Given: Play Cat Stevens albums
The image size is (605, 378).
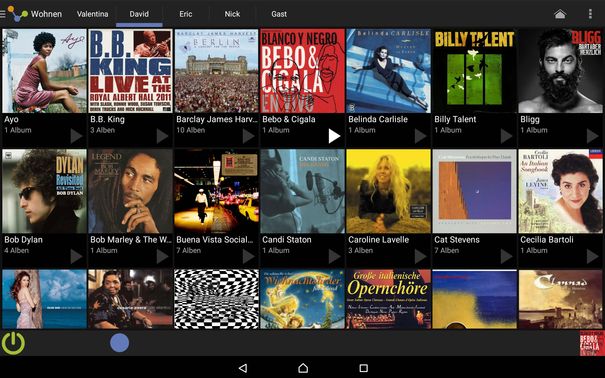Looking at the screenshot, I should (x=506, y=256).
